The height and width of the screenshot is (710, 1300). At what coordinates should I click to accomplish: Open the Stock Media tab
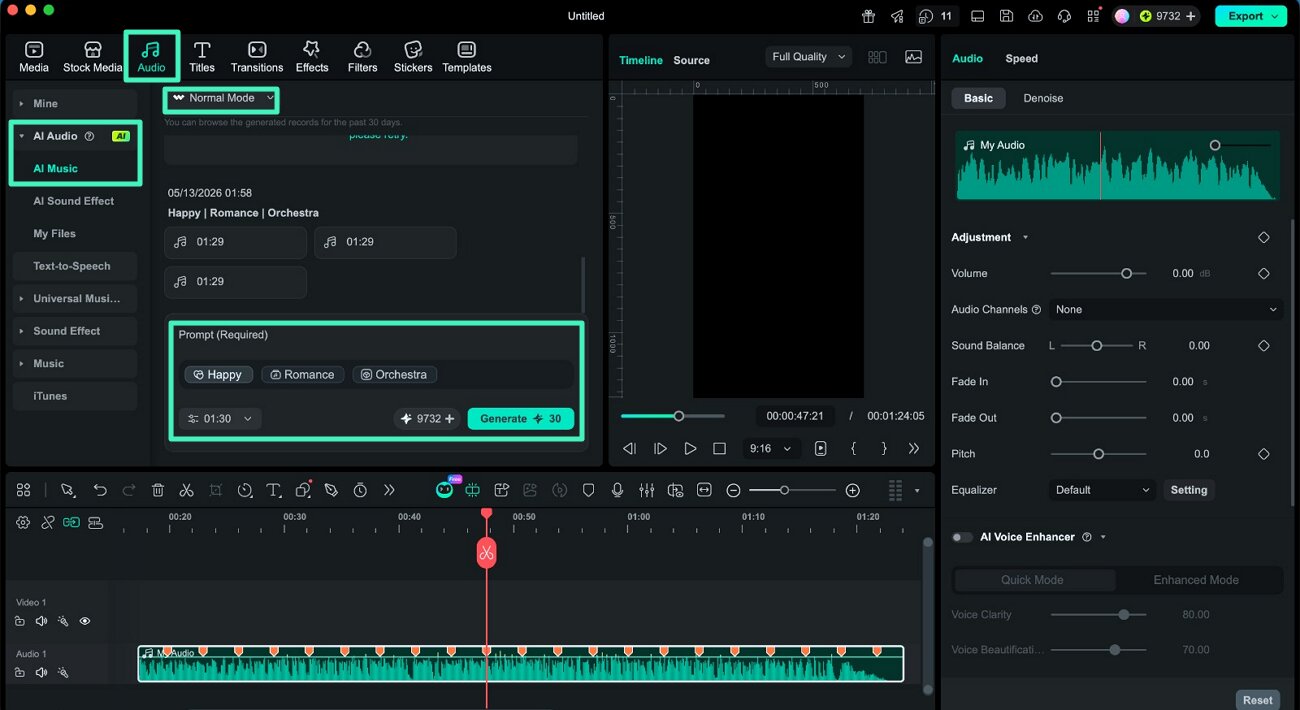[92, 57]
